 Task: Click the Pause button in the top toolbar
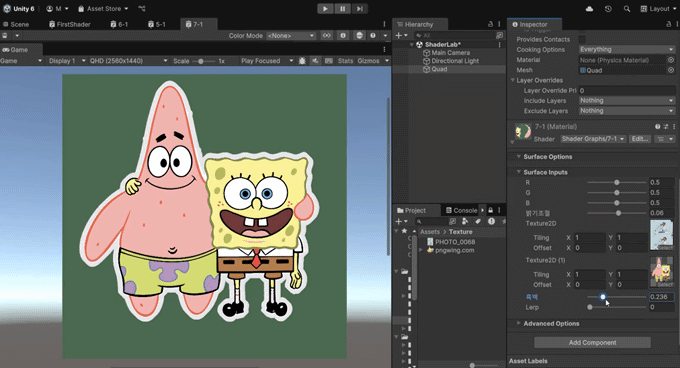tap(342, 9)
